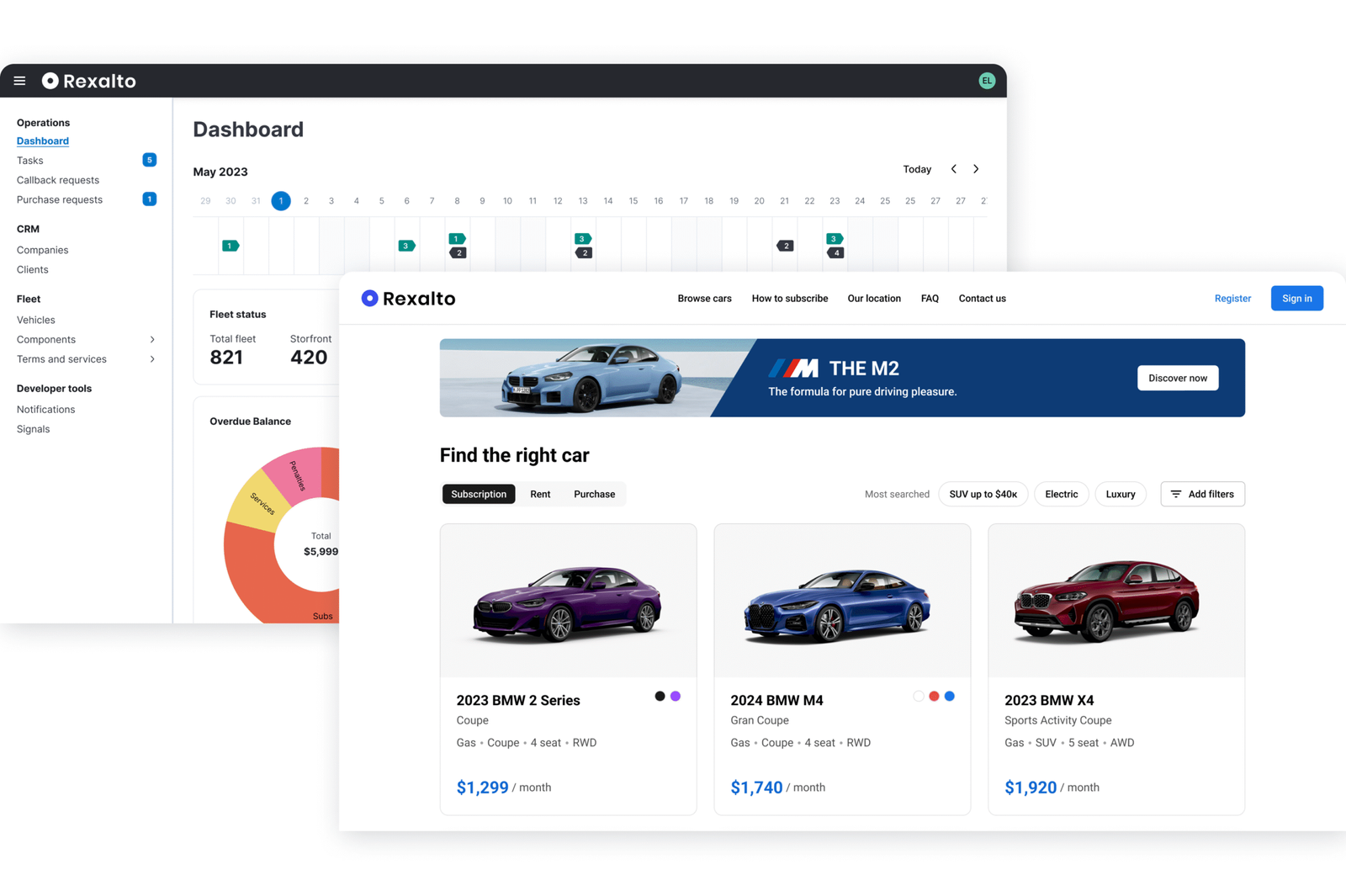Go to next month with right chevron
The height and width of the screenshot is (896, 1346).
coord(976,169)
